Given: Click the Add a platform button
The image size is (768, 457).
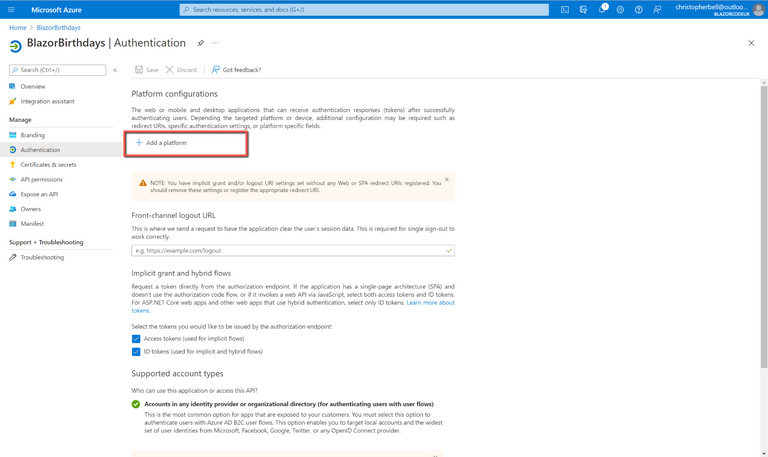Looking at the screenshot, I should 161,143.
